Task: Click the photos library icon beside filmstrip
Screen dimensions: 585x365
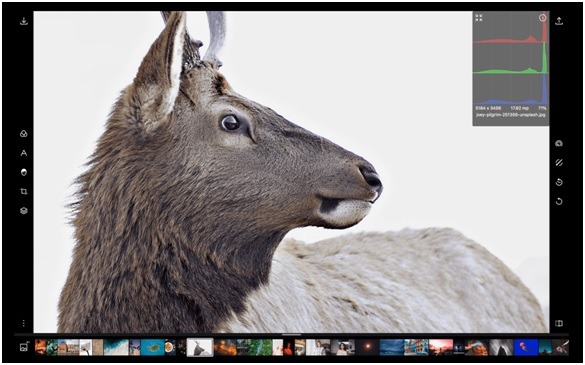Action: [24, 347]
